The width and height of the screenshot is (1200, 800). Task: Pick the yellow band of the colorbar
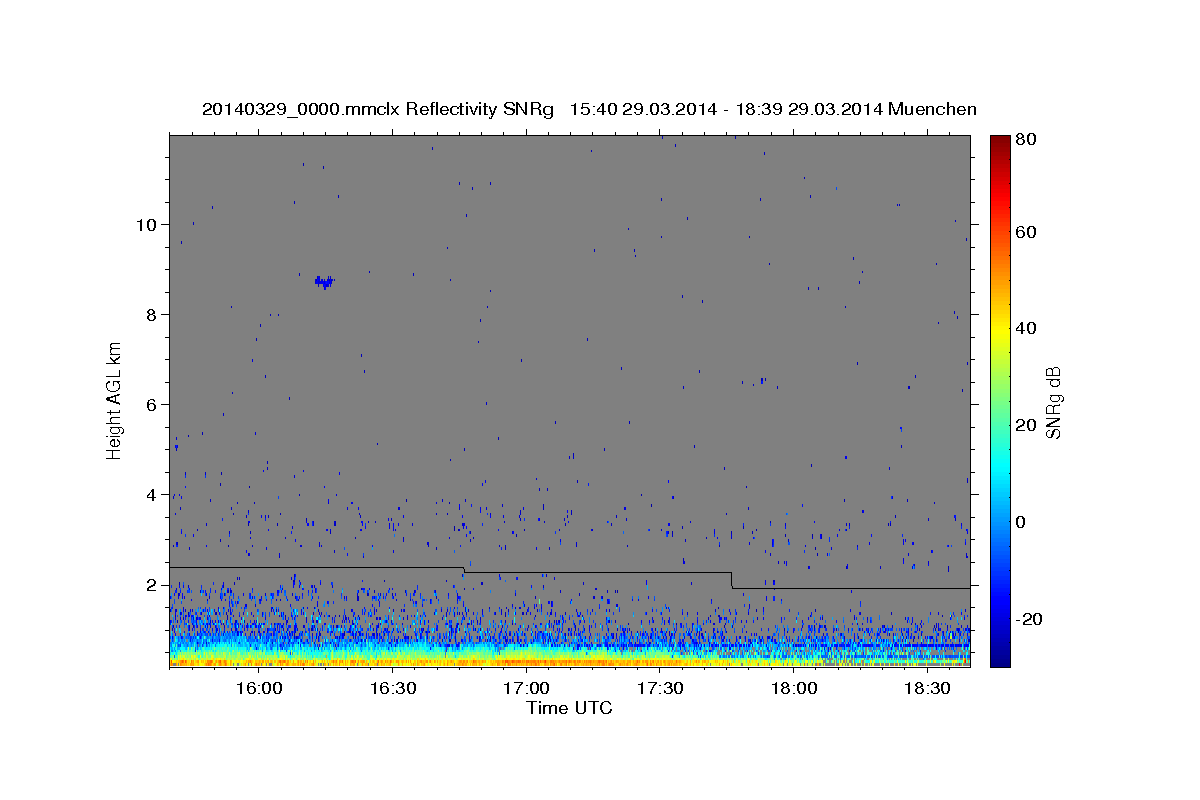click(x=1000, y=330)
